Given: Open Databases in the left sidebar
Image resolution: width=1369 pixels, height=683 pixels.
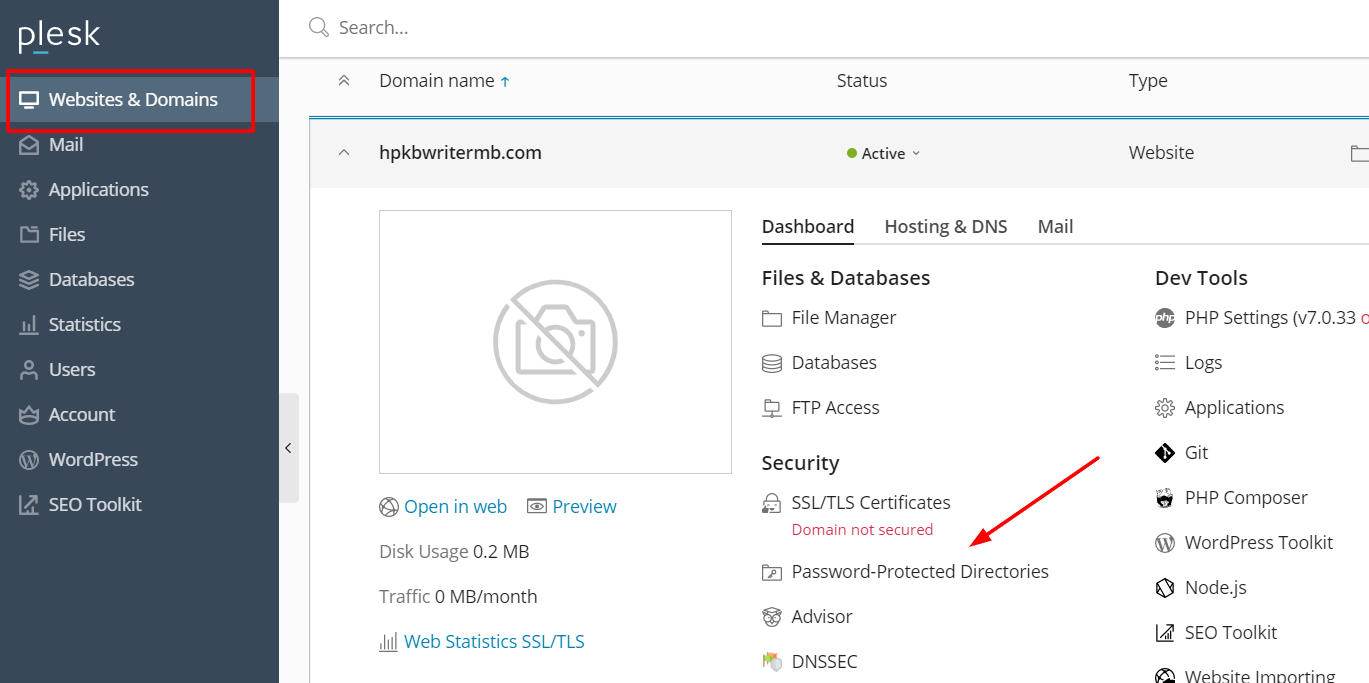Looking at the screenshot, I should [x=91, y=280].
